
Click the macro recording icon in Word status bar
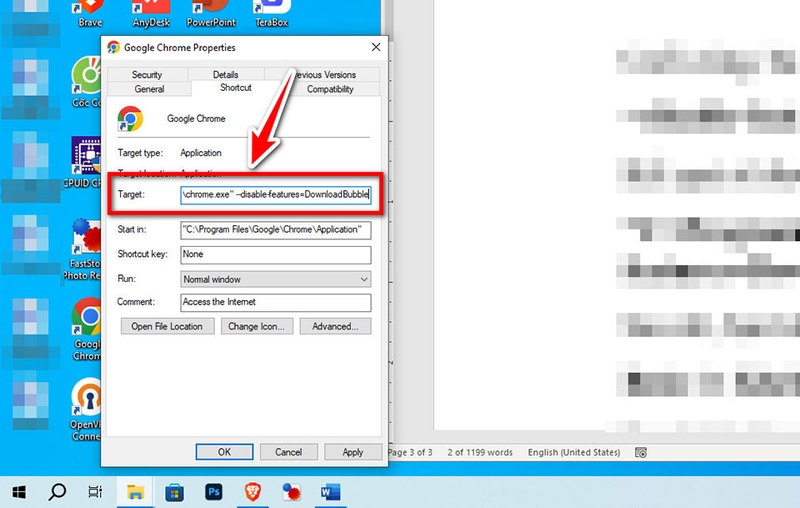(x=641, y=452)
